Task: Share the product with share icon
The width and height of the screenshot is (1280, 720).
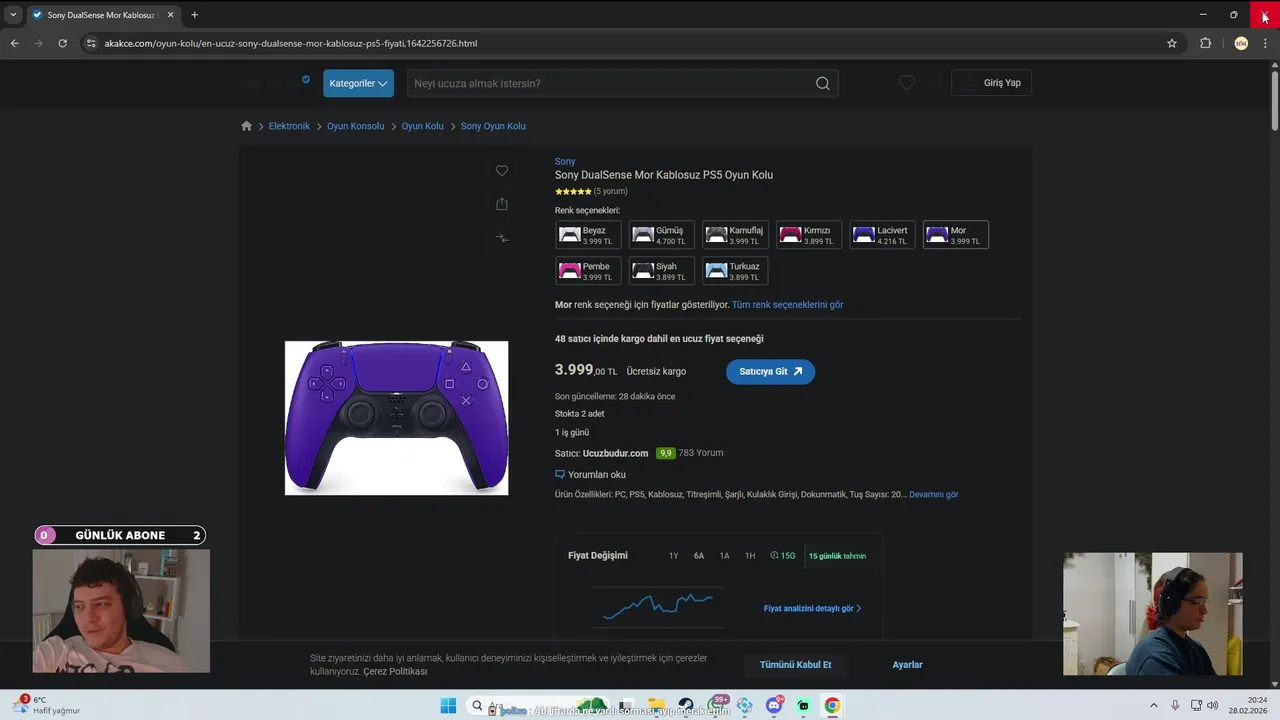Action: click(502, 204)
